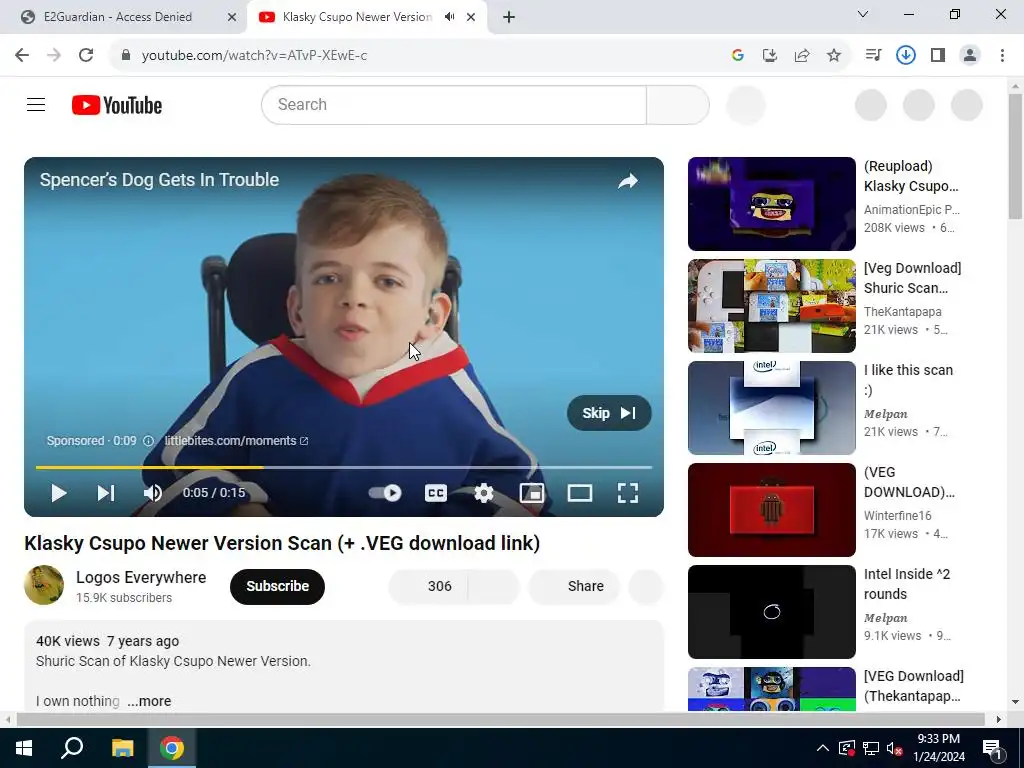This screenshot has width=1024, height=768.
Task: Enter full screen mode
Action: (628, 493)
